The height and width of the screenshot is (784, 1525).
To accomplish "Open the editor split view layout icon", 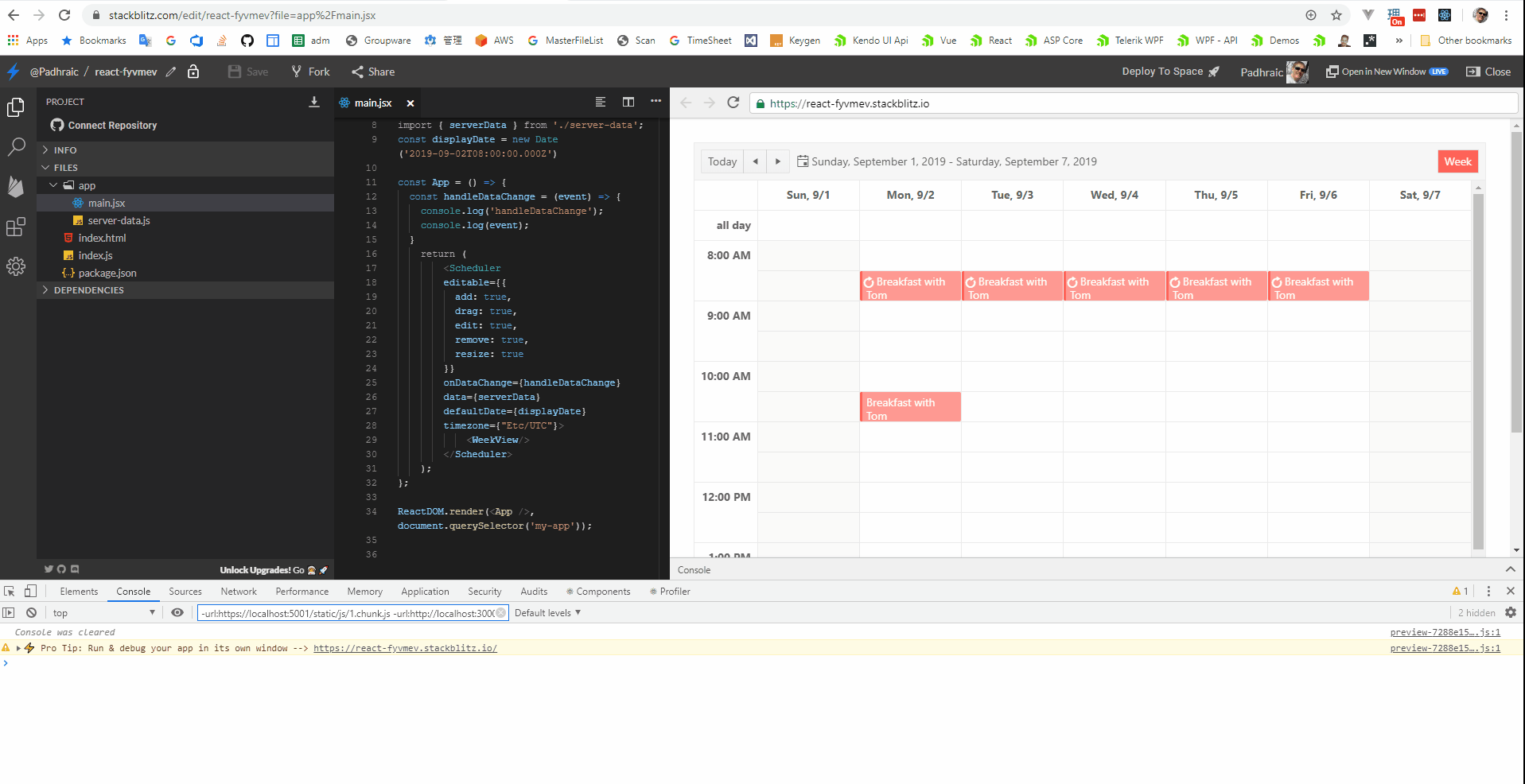I will click(x=628, y=102).
